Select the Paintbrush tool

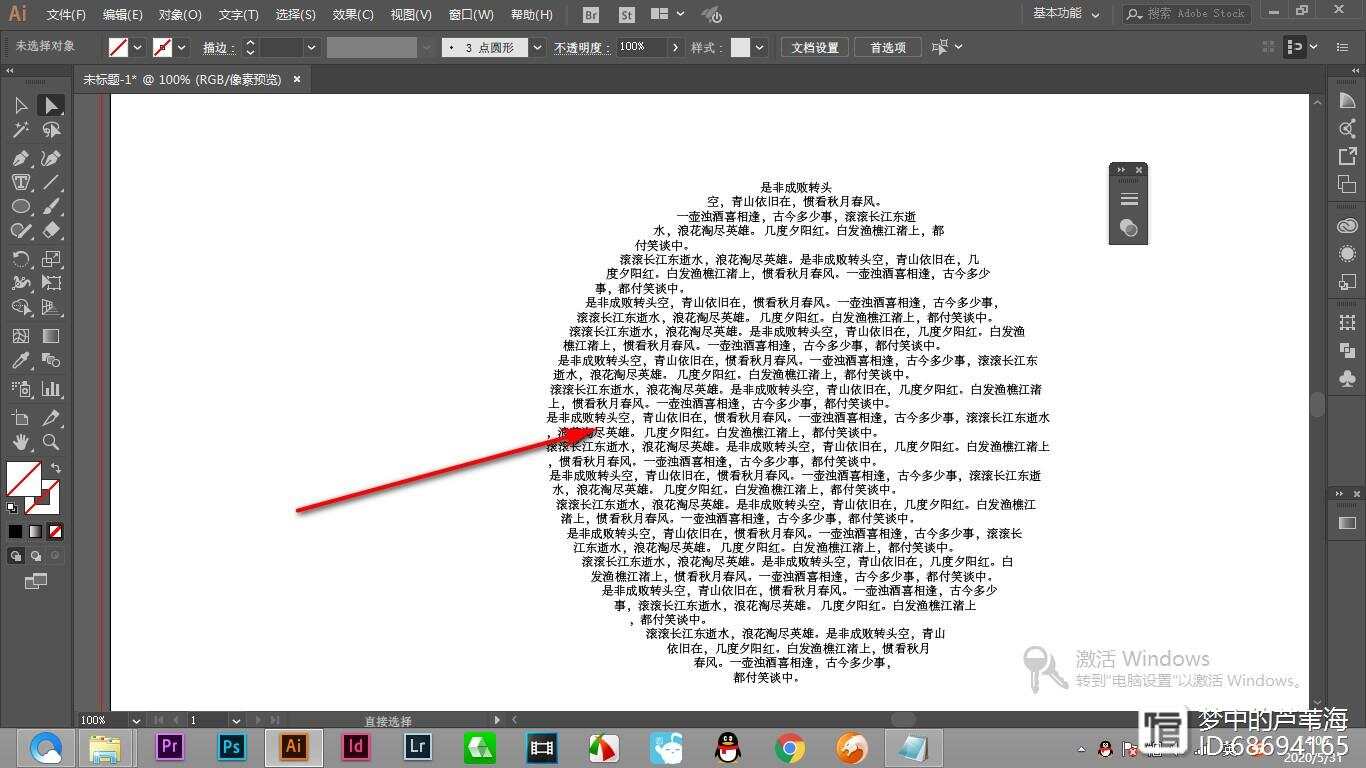point(51,206)
